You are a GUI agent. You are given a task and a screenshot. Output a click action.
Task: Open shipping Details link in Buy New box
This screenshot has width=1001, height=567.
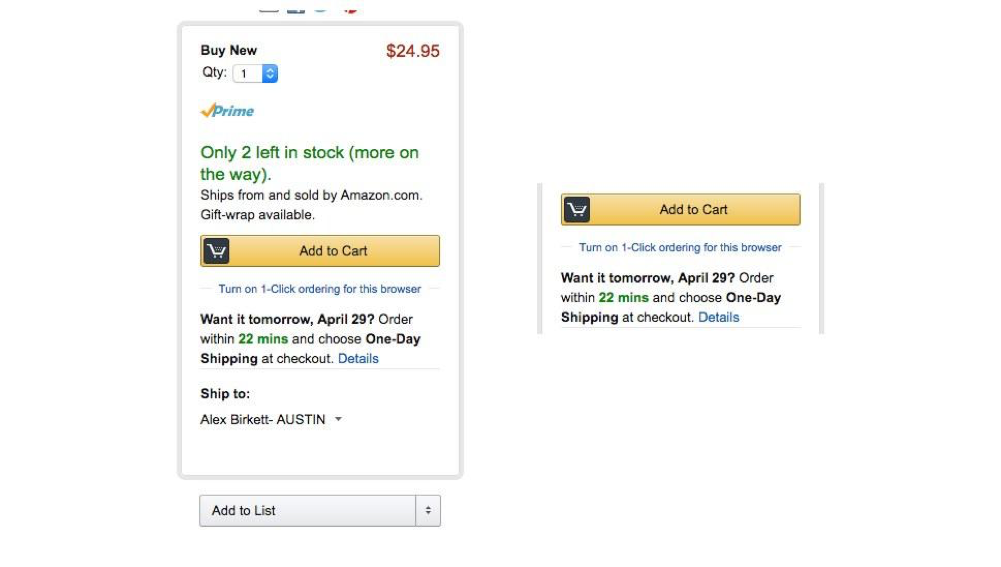click(358, 359)
